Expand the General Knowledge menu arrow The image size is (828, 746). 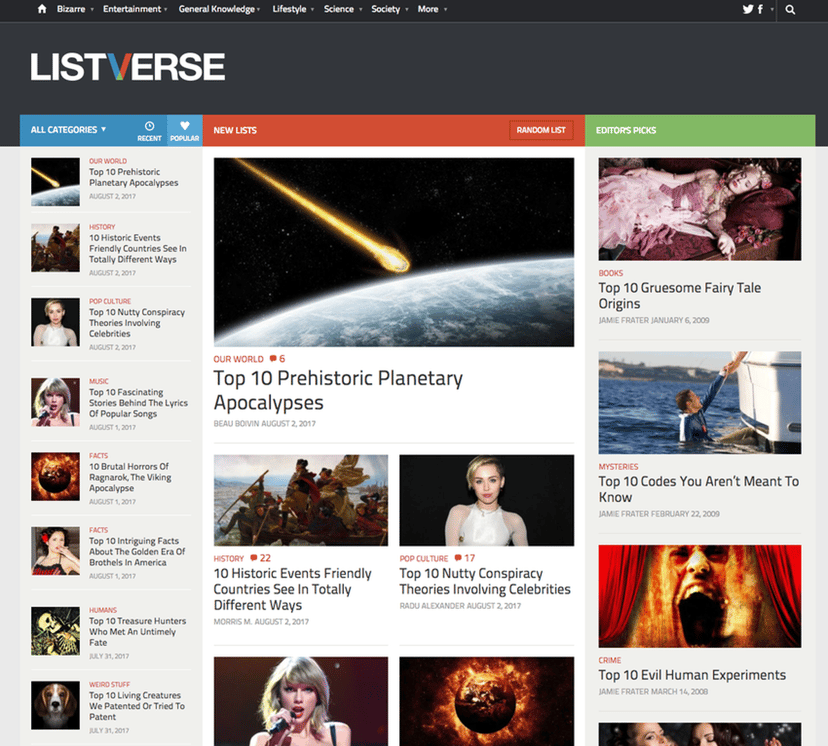(x=258, y=10)
